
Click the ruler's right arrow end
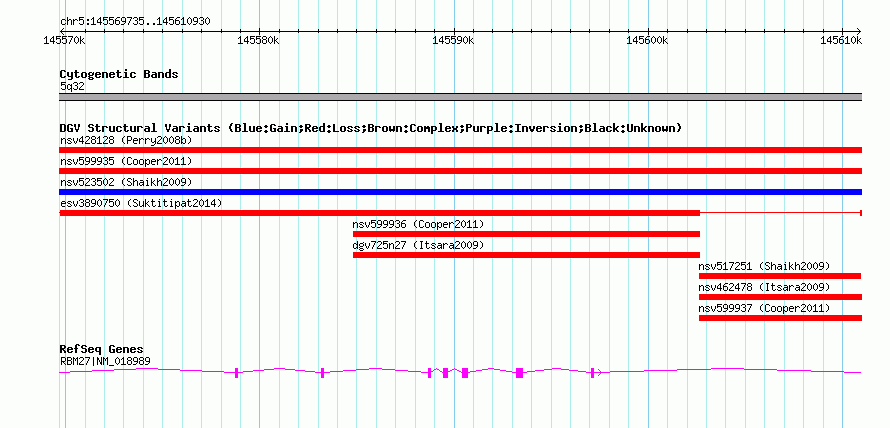(859, 31)
